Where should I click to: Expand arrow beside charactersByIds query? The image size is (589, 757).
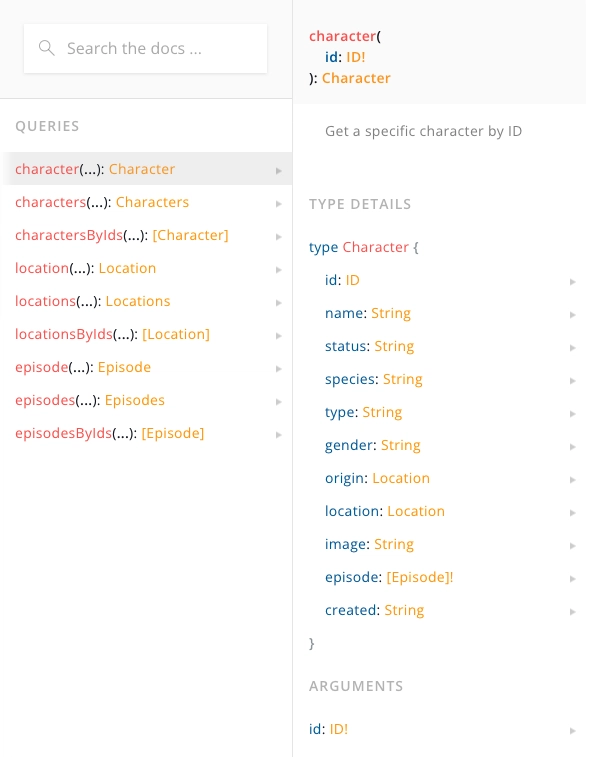click(x=279, y=237)
